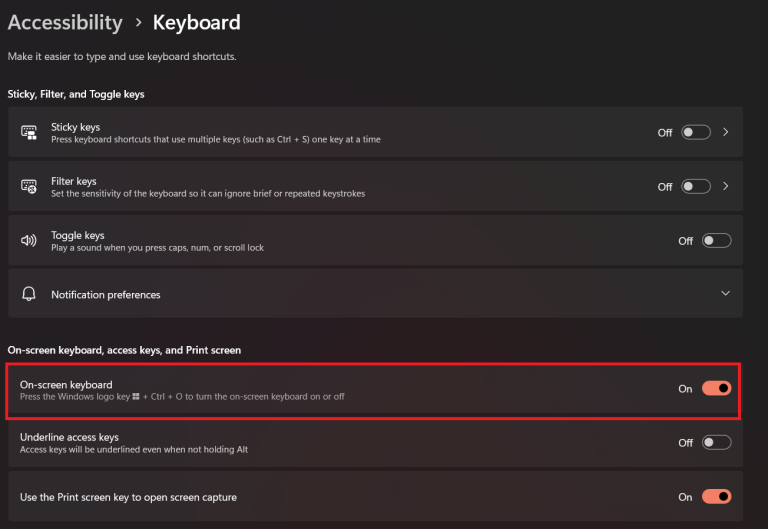Turn on the Filter keys switch
Screen dimensions: 768x529
[x=696, y=186]
